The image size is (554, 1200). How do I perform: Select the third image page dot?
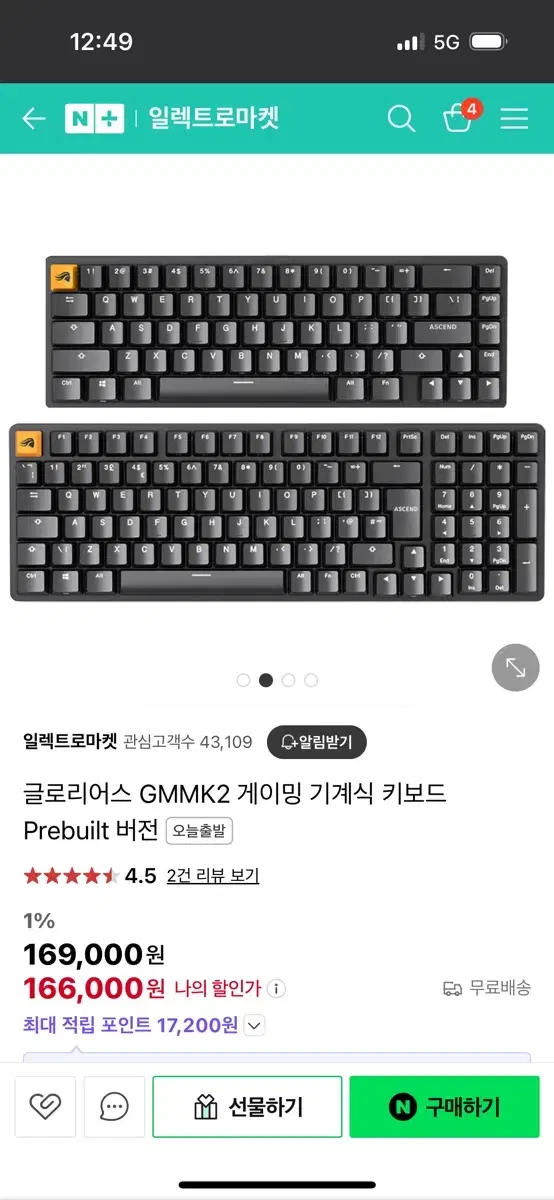point(288,680)
